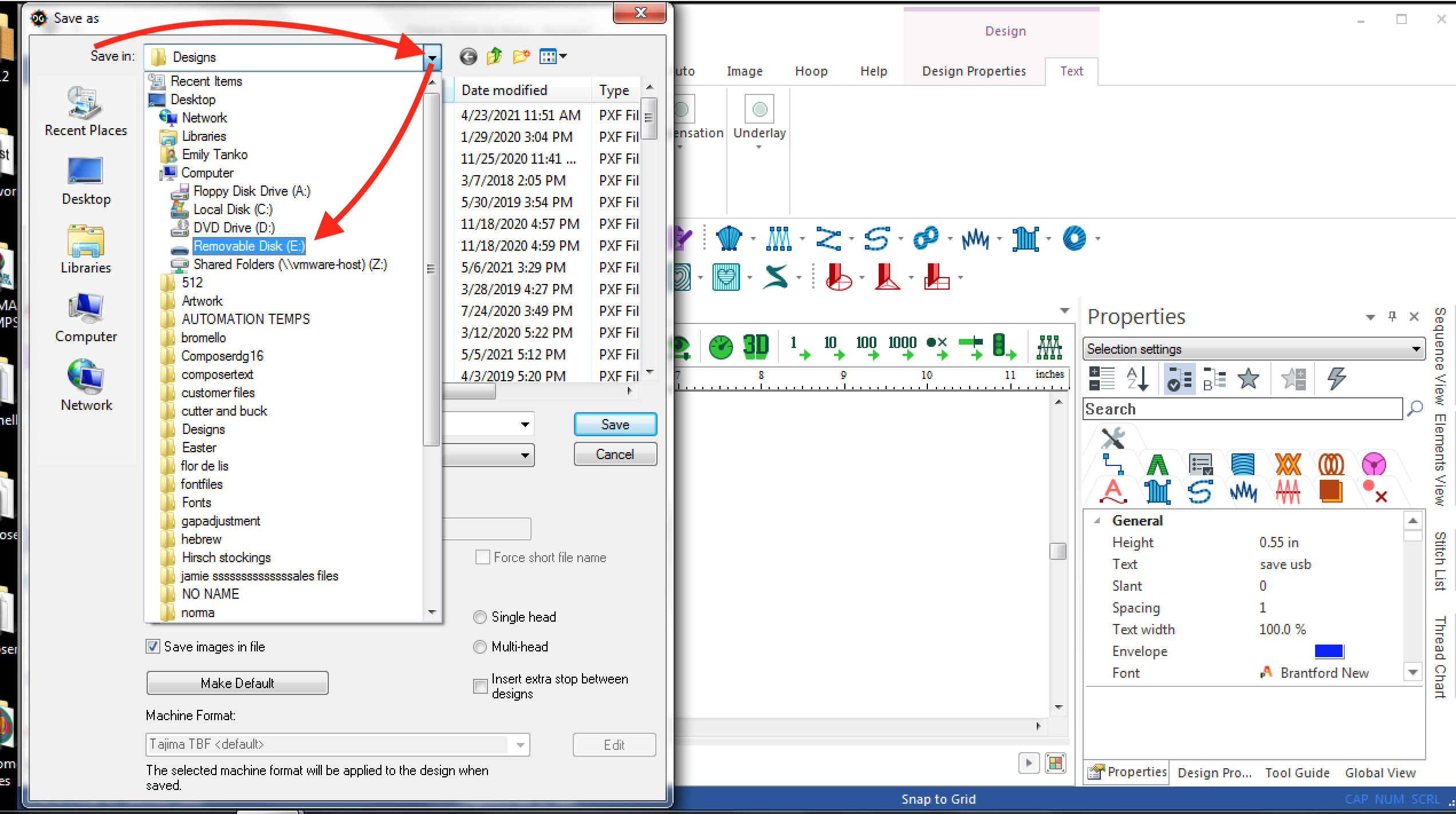Select the blue ring stitch tool

point(1075,238)
